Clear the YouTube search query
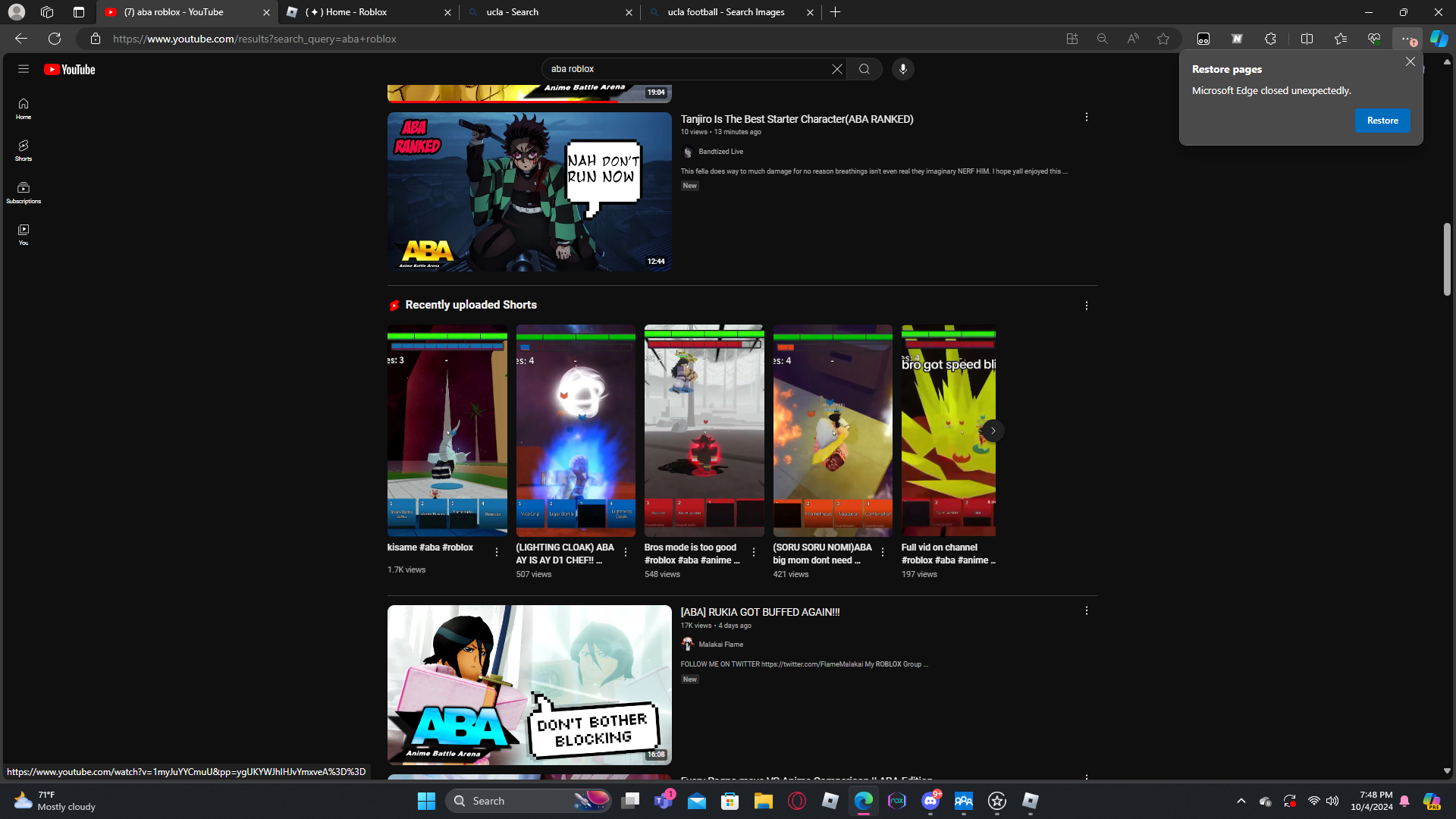The image size is (1456, 819). point(837,69)
